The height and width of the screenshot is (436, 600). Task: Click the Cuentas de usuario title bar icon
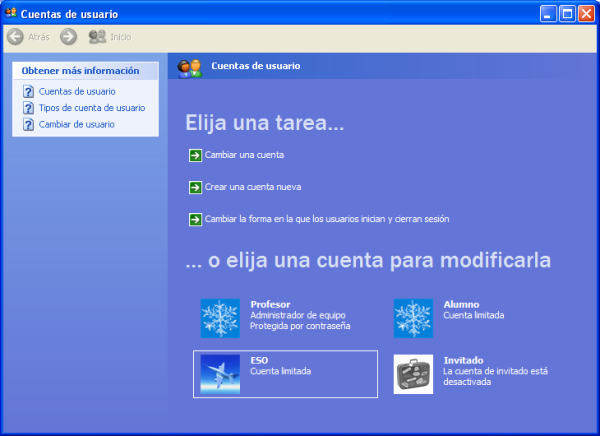pos(11,14)
